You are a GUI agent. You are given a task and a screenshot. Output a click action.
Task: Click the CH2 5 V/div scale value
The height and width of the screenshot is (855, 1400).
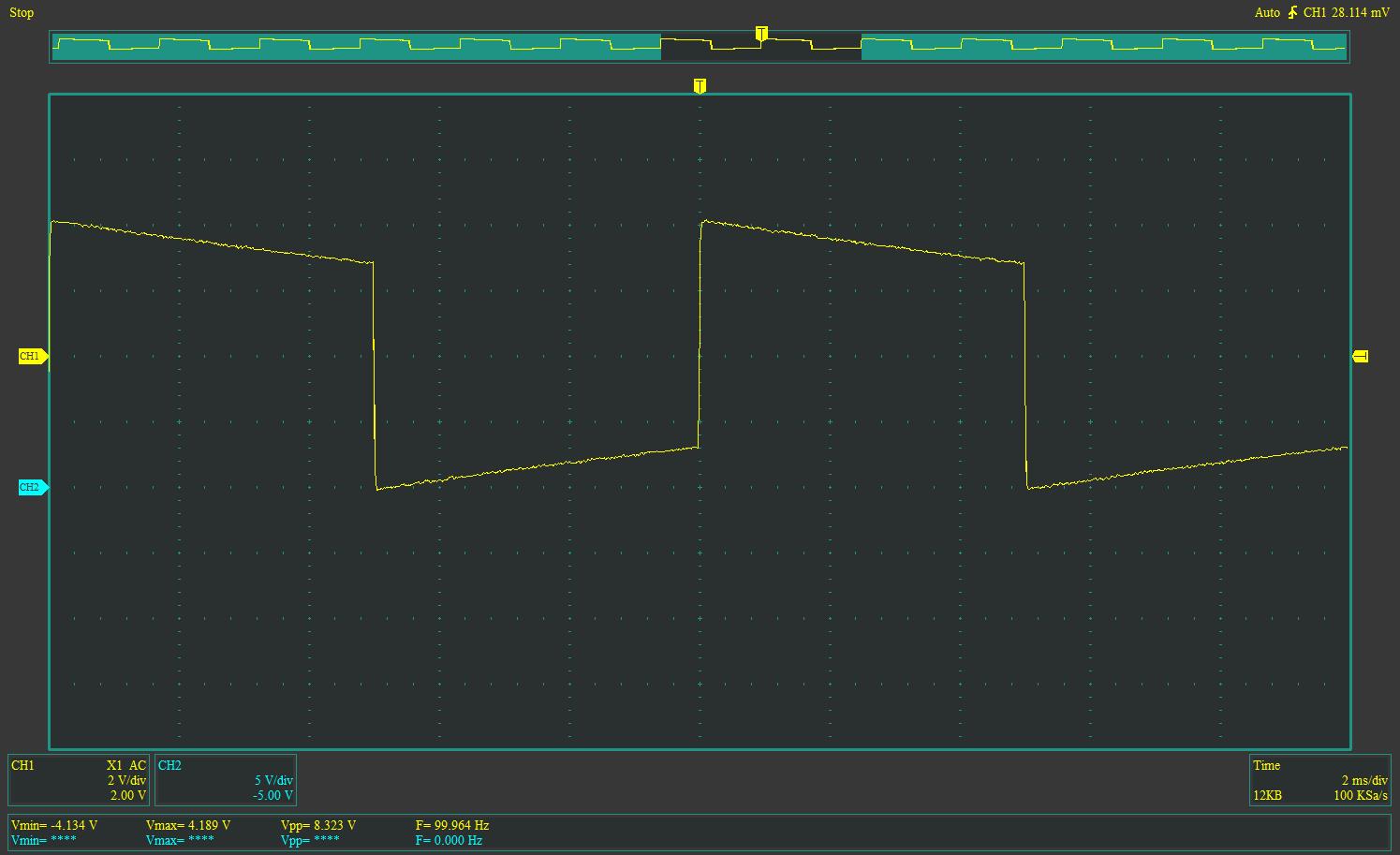click(x=273, y=780)
